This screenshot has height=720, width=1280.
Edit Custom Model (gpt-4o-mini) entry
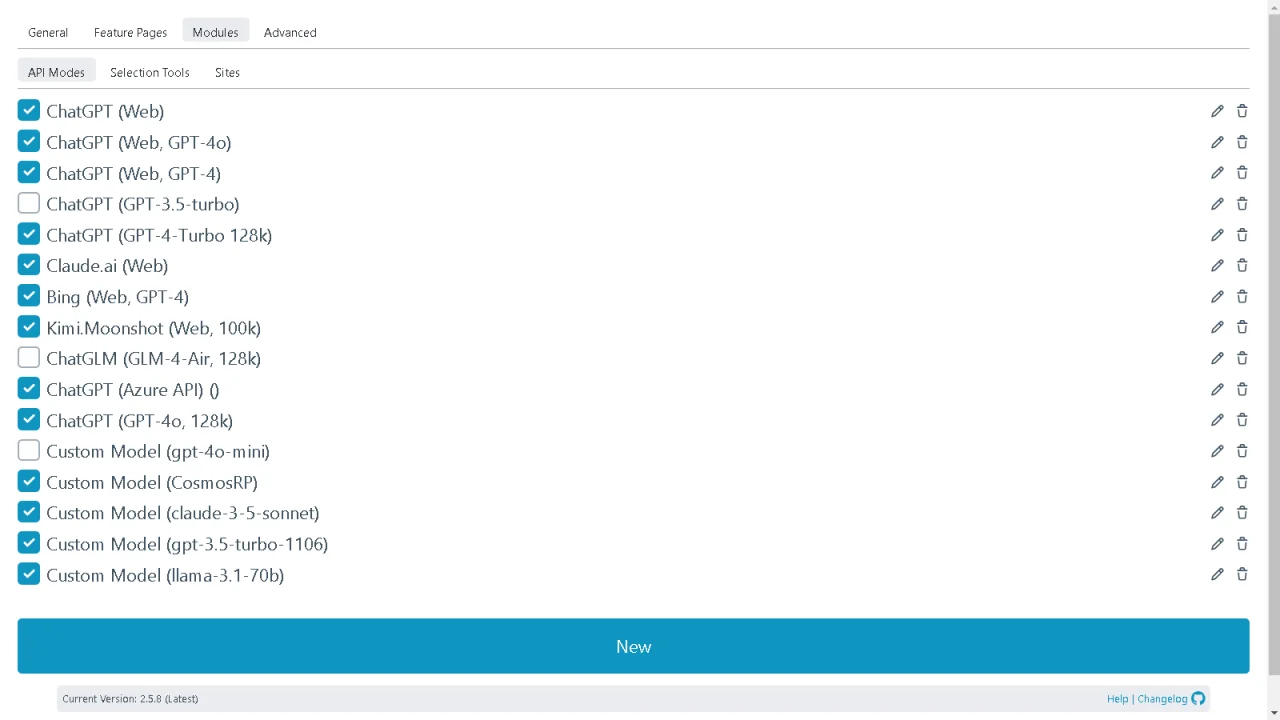(1217, 451)
